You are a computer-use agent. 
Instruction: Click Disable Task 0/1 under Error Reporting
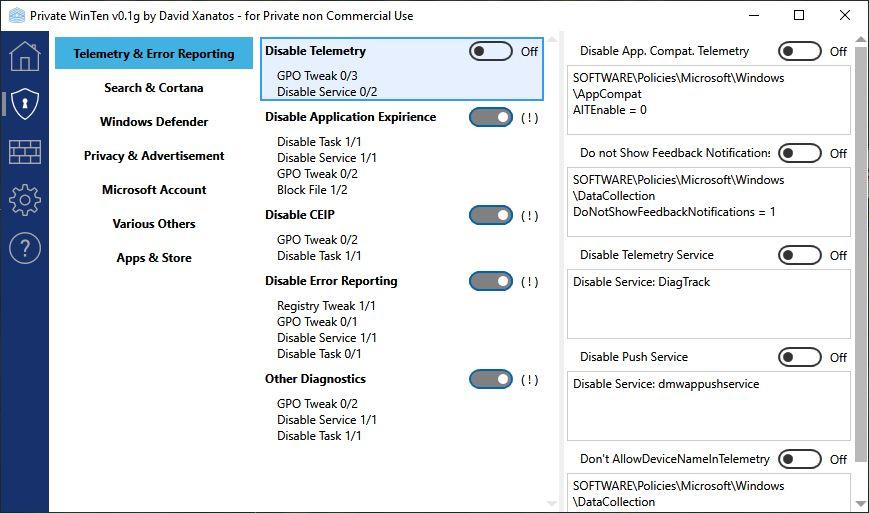point(319,354)
